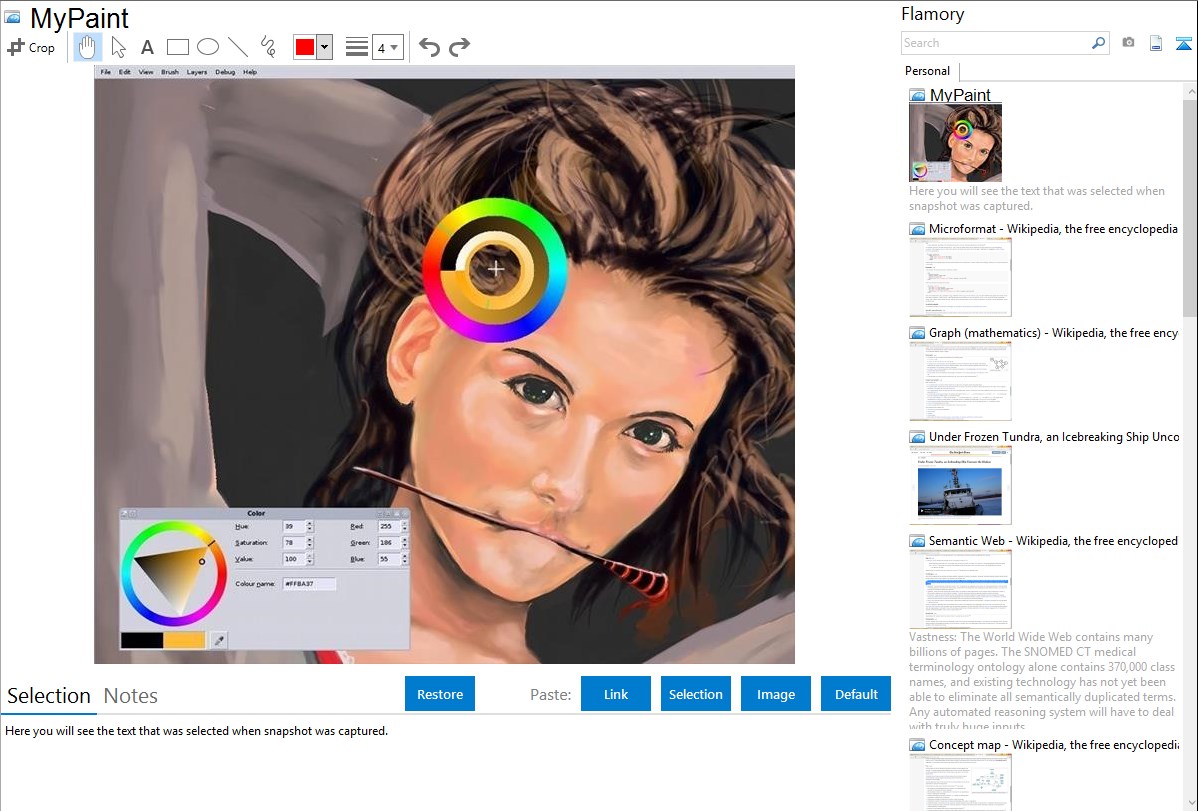Click the Semantic Web - Wikipedia title
This screenshot has height=811, width=1198.
coord(1053,540)
